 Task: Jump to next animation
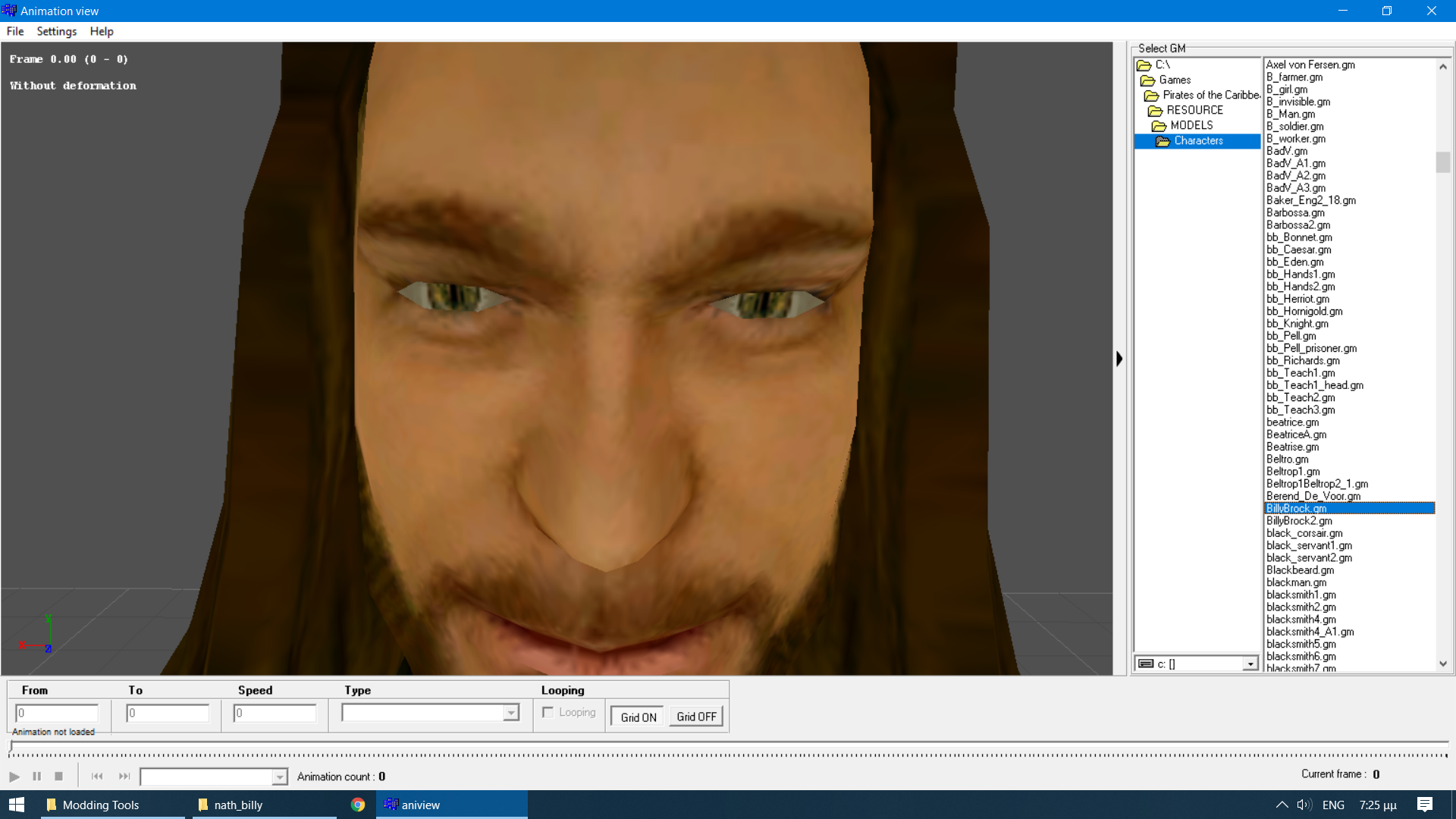point(124,777)
